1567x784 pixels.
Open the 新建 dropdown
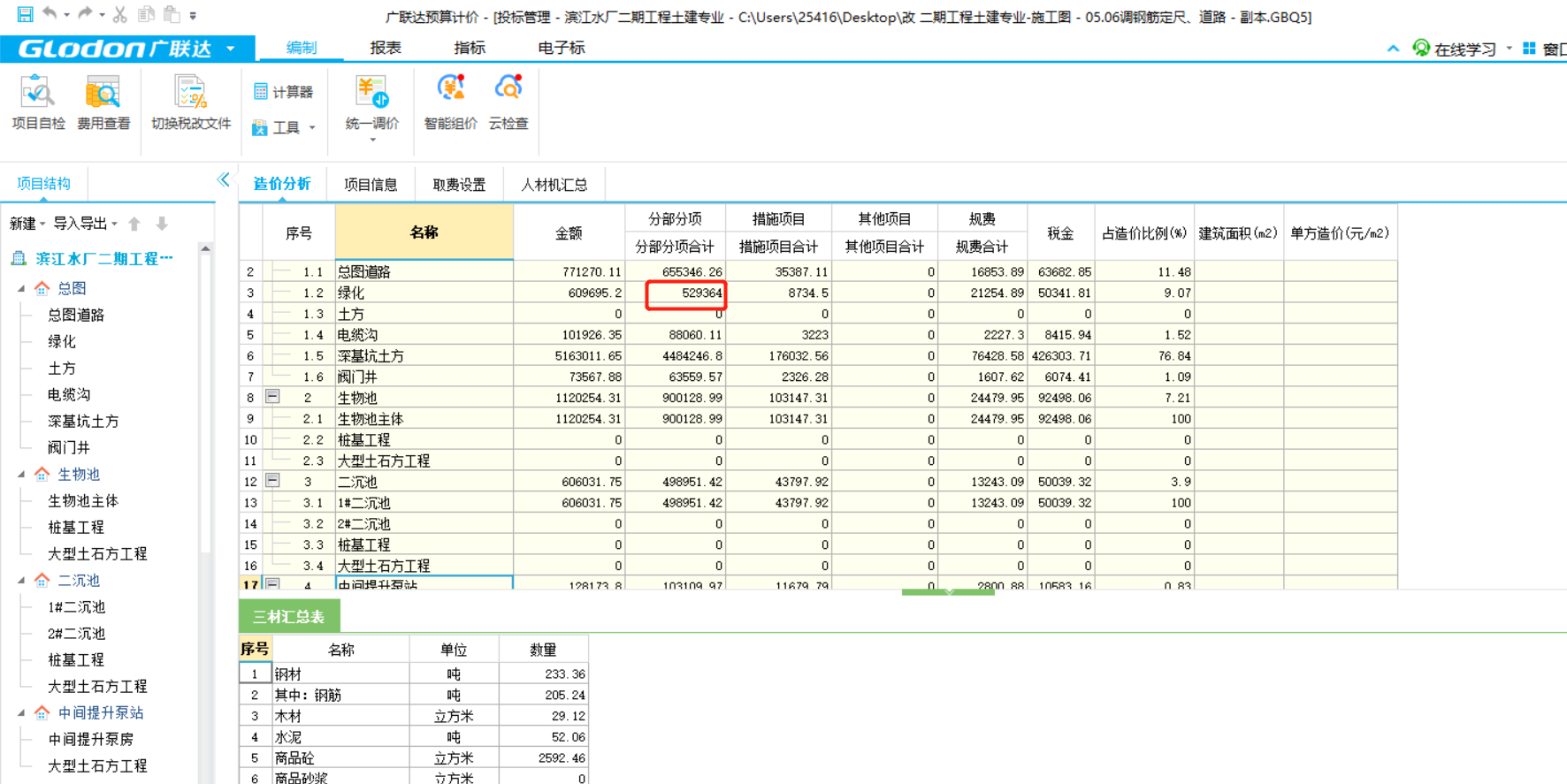[27, 224]
